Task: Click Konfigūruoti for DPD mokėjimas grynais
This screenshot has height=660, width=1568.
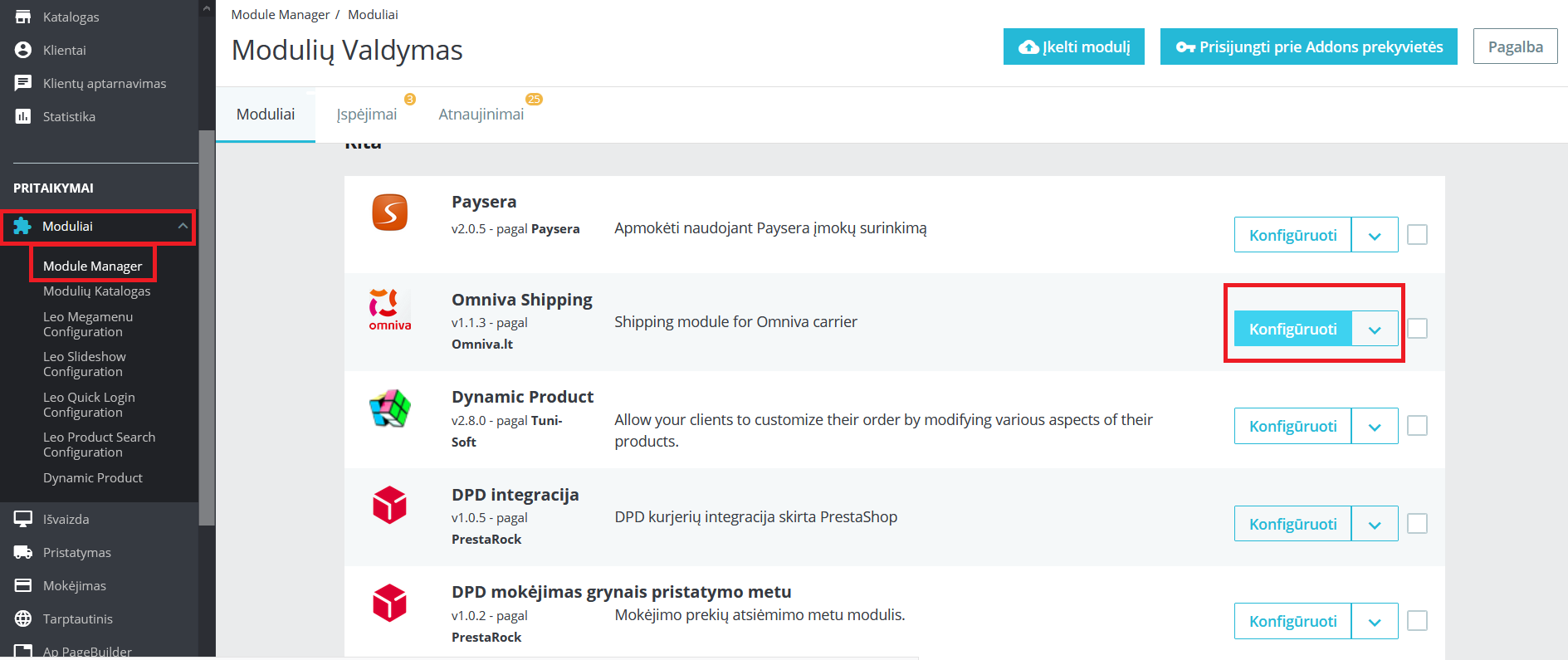Action: (1293, 621)
